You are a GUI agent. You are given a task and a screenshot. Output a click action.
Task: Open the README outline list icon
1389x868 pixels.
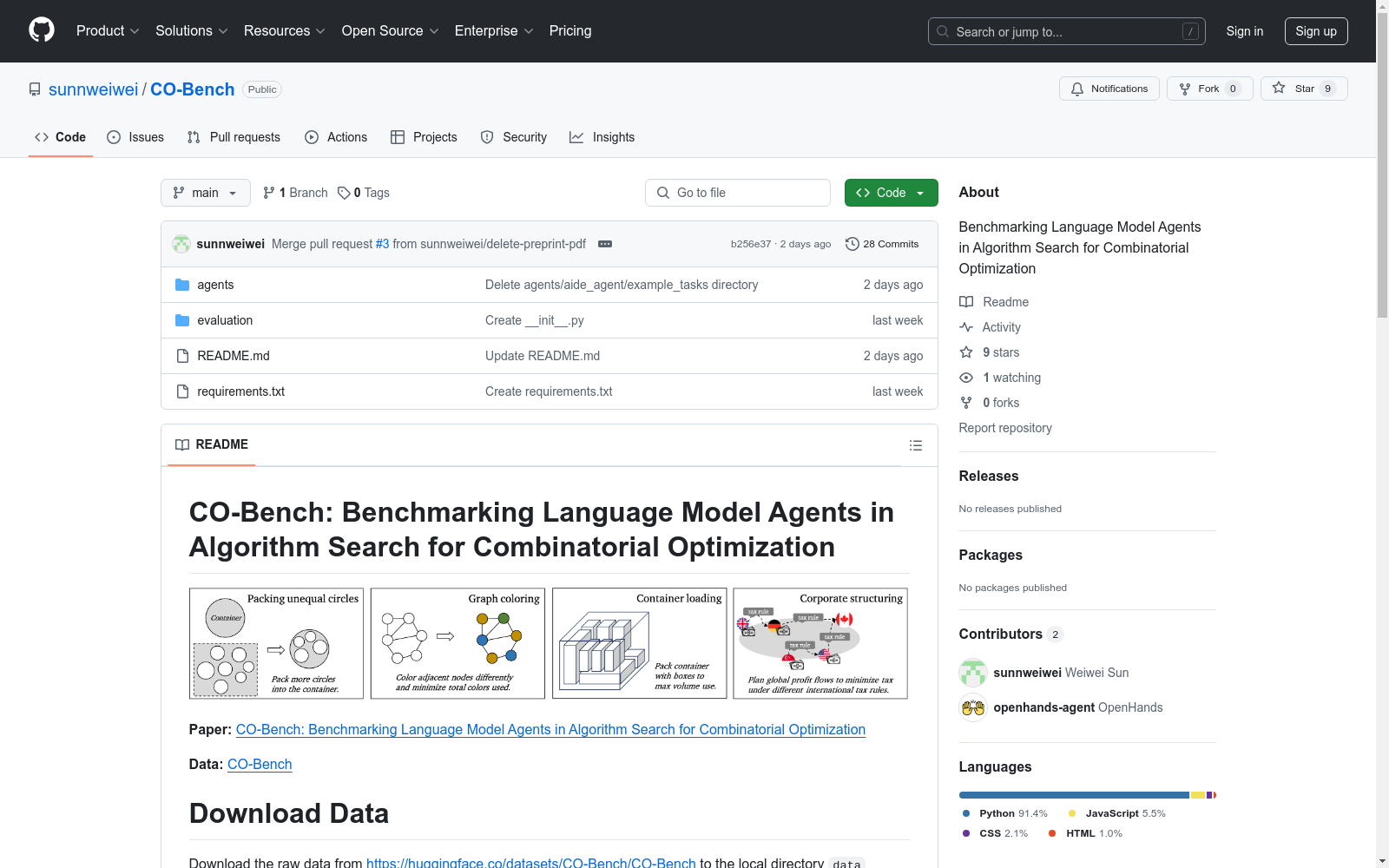[x=915, y=445]
